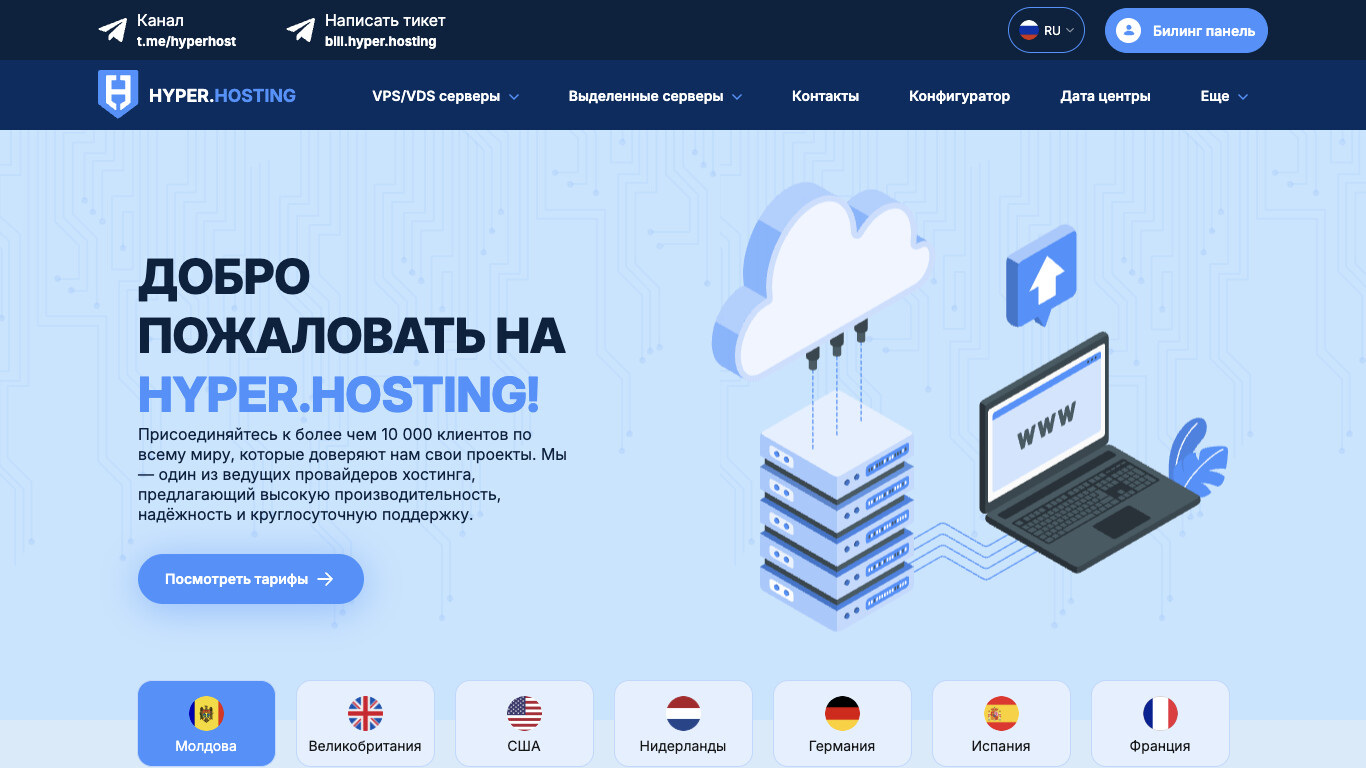This screenshot has height=768, width=1366.
Task: Open the RU language dropdown
Action: coord(1046,30)
